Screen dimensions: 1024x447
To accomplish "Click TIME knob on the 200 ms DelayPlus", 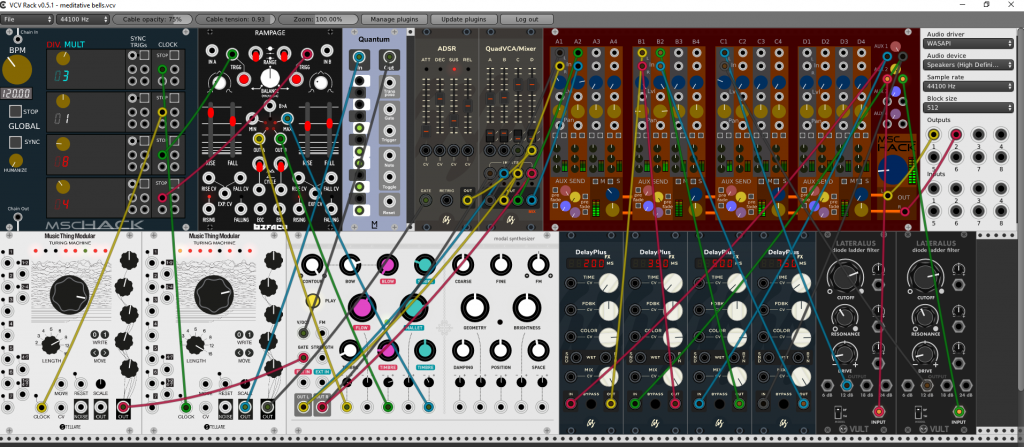I will click(x=608, y=283).
